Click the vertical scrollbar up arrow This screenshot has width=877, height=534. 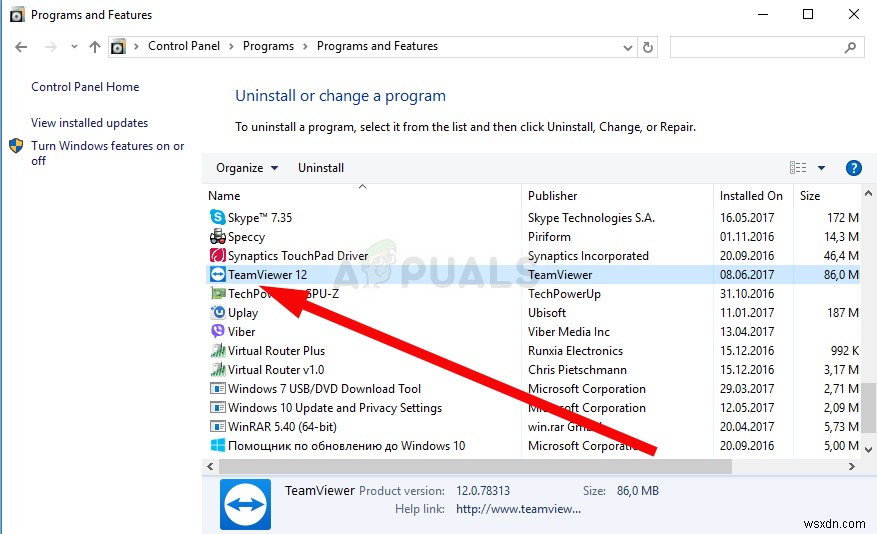pyautogui.click(x=868, y=193)
